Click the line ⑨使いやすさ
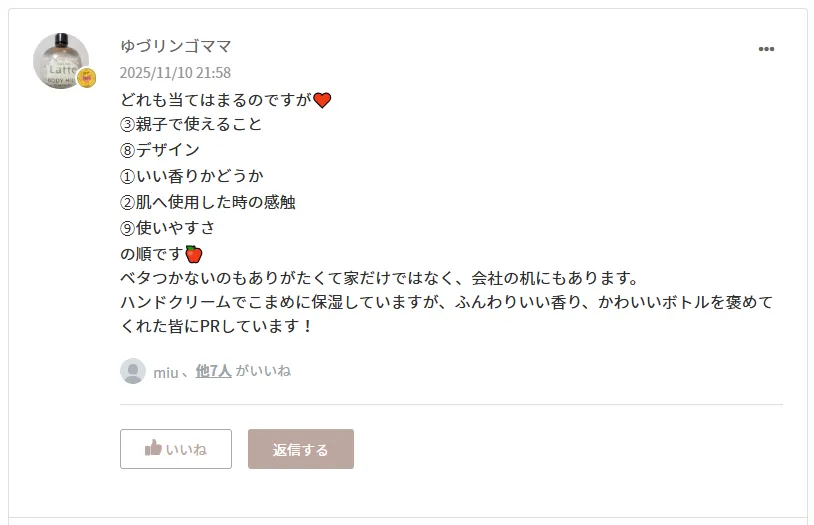814x525 pixels. 167,228
